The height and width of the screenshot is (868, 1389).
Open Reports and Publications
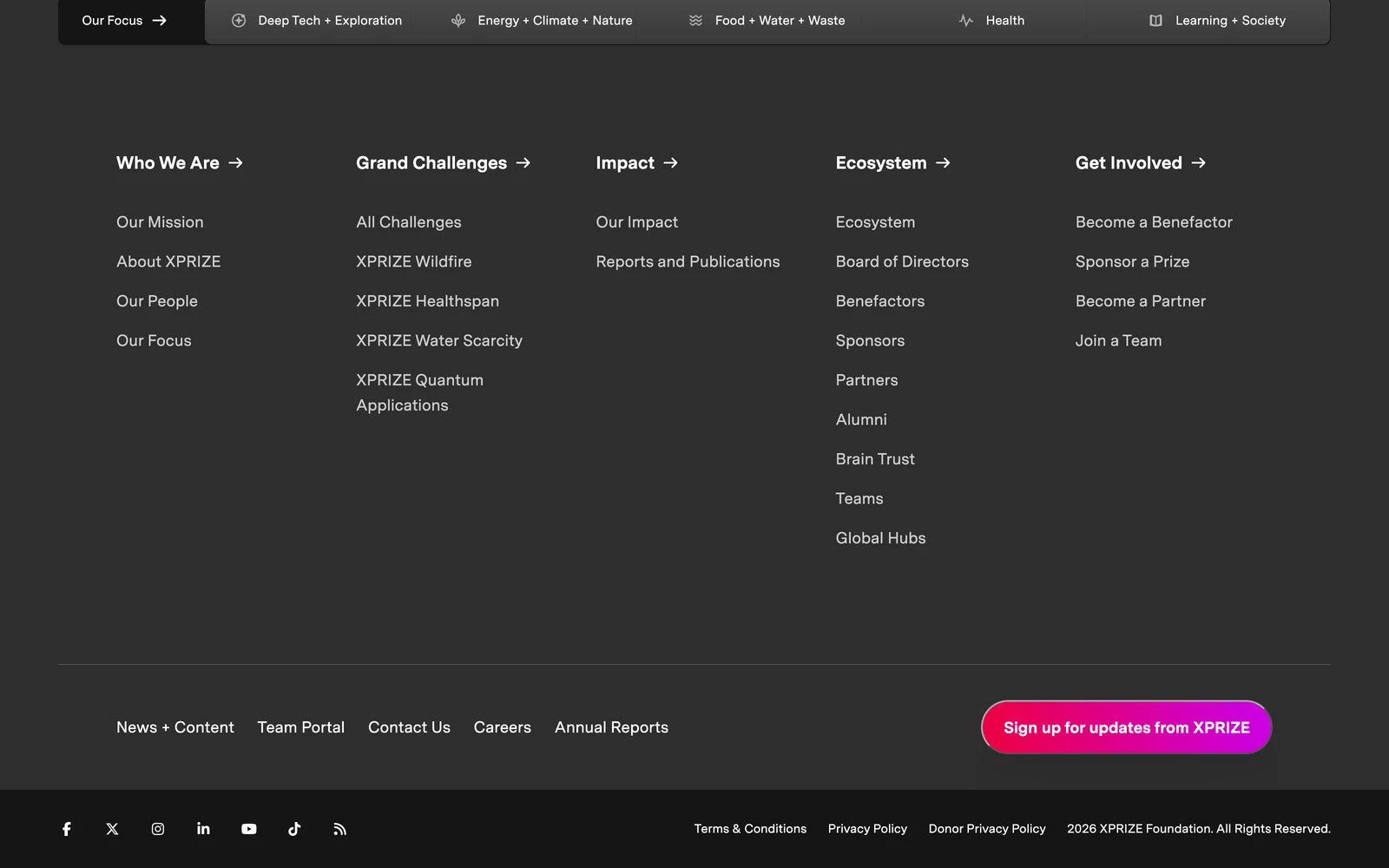click(688, 261)
